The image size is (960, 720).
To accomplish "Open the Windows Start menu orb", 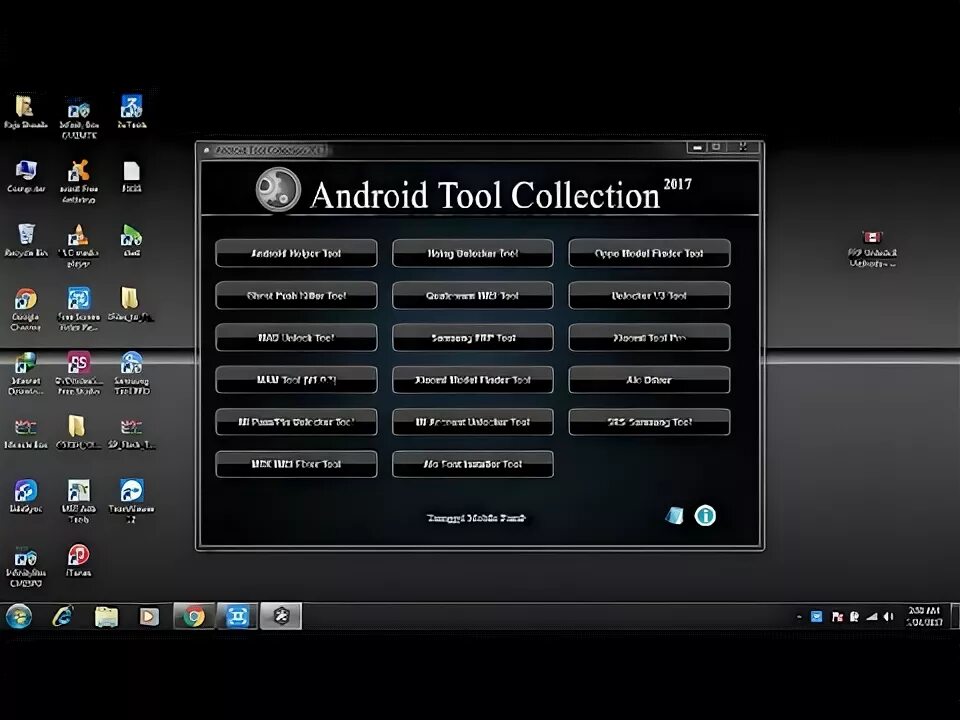I will tap(19, 616).
